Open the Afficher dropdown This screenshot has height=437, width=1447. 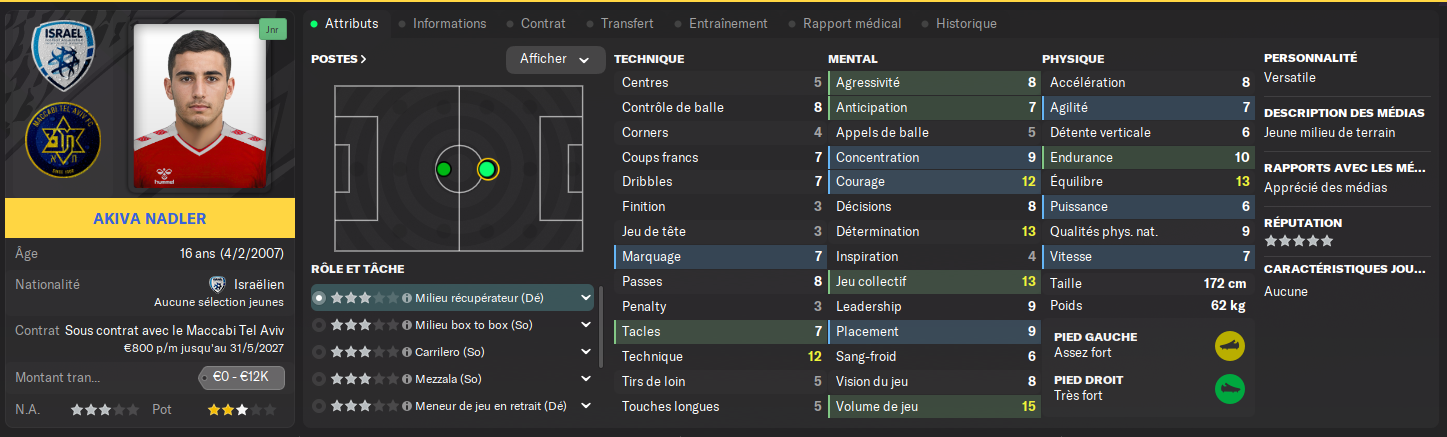click(x=555, y=60)
